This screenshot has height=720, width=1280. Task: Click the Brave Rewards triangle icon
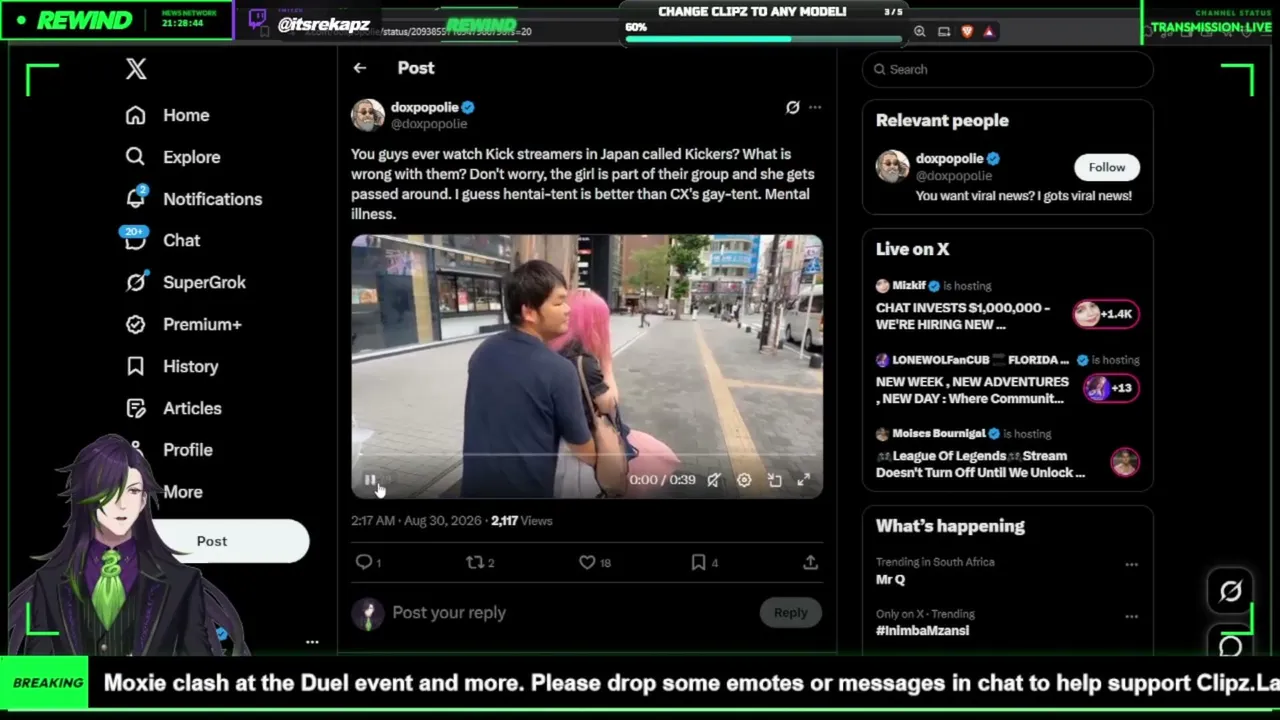(989, 32)
